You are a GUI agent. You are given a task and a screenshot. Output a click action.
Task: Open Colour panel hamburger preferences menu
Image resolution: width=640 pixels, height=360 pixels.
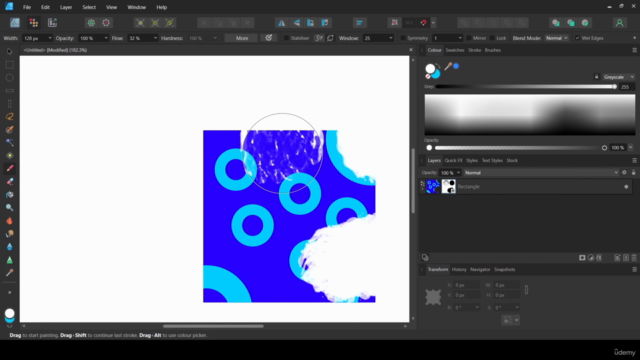tap(634, 50)
